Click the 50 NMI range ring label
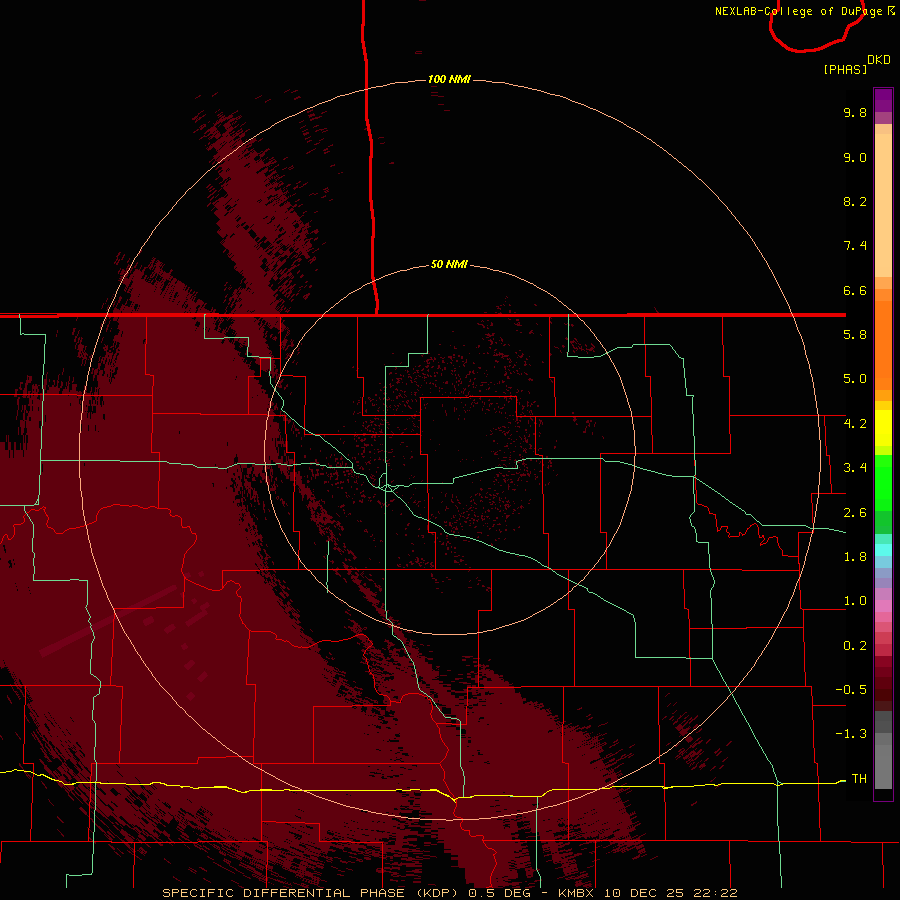The width and height of the screenshot is (900, 900). click(449, 265)
